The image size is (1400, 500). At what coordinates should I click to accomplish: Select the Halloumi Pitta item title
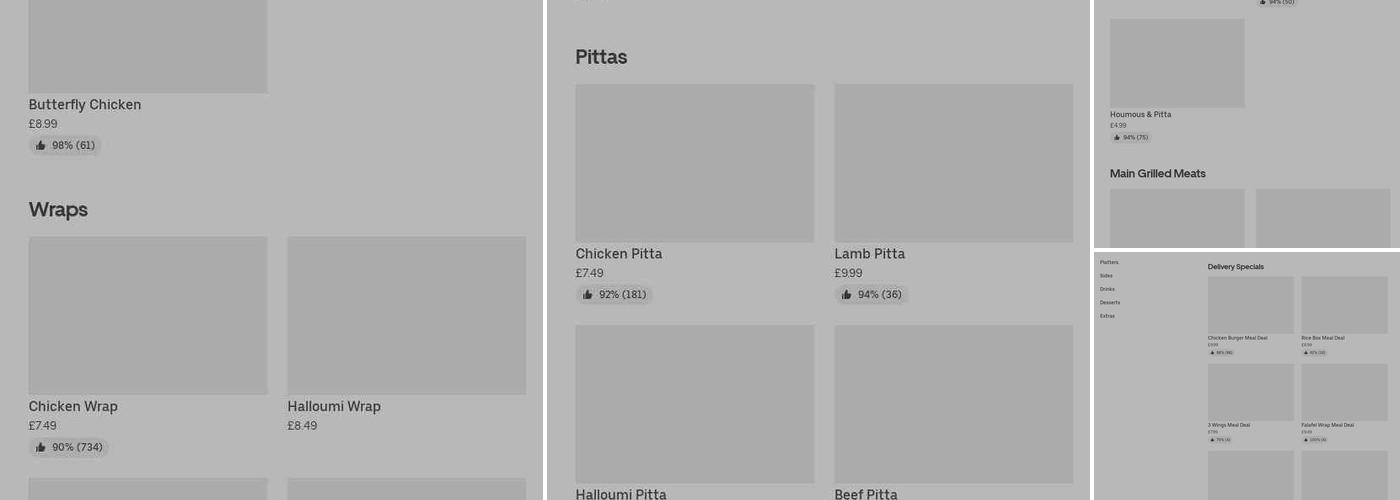621,494
